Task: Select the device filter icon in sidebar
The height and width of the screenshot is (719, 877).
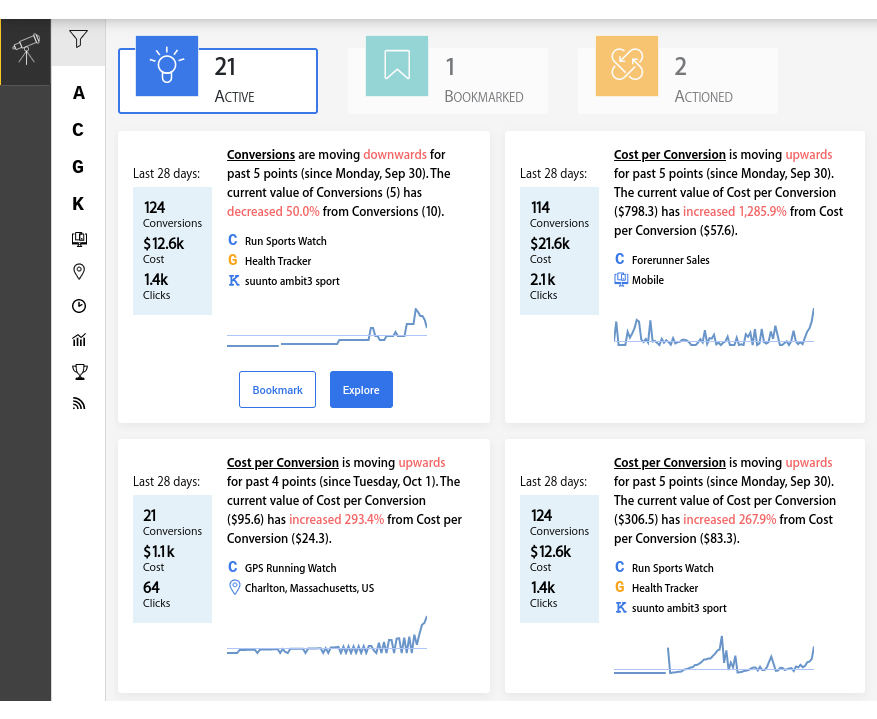Action: pyautogui.click(x=79, y=239)
